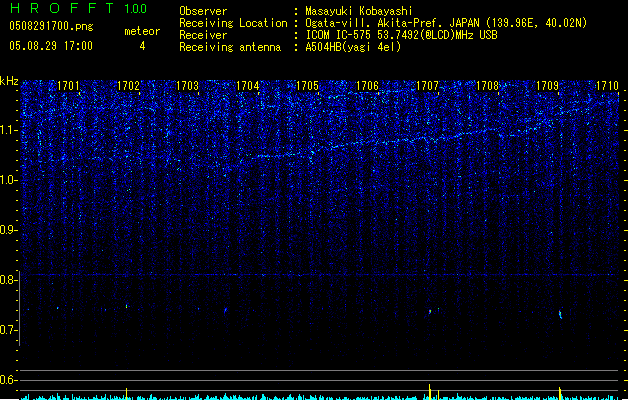
Task: Select the 1710 time marker
Action: 607,86
